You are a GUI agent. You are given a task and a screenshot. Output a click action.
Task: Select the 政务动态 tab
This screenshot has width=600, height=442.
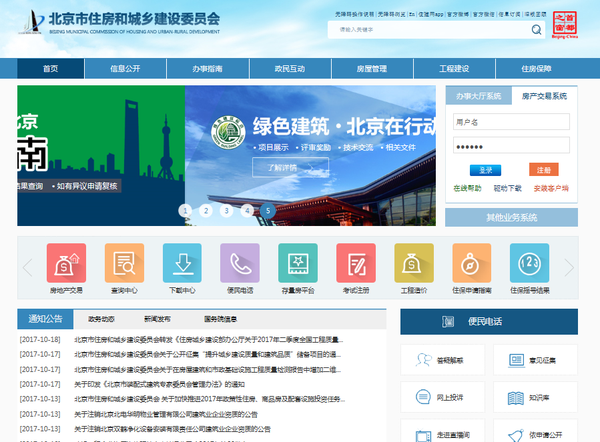(101, 319)
